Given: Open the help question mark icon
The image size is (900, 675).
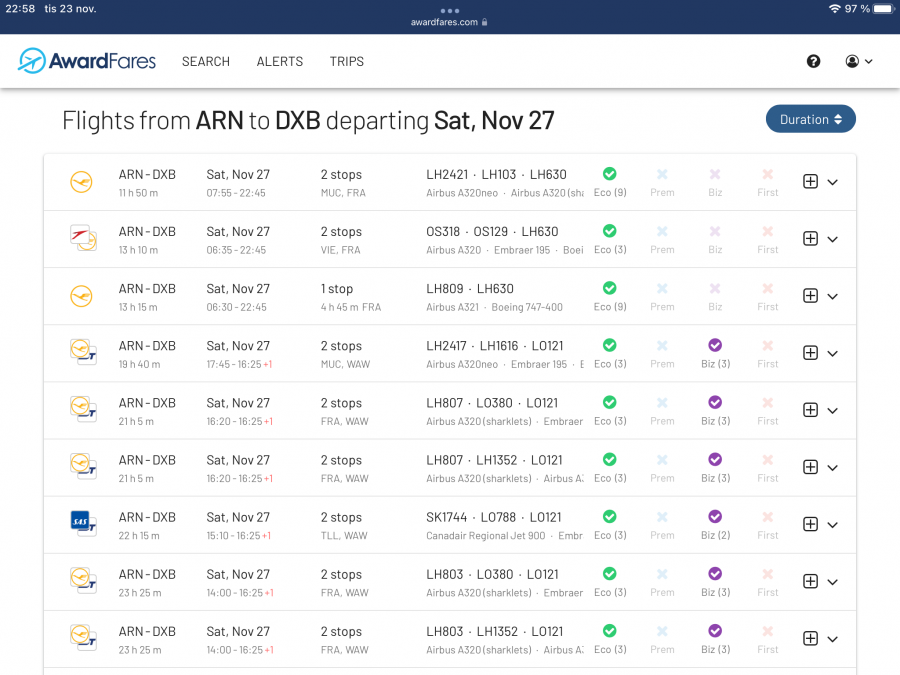Looking at the screenshot, I should pos(813,61).
